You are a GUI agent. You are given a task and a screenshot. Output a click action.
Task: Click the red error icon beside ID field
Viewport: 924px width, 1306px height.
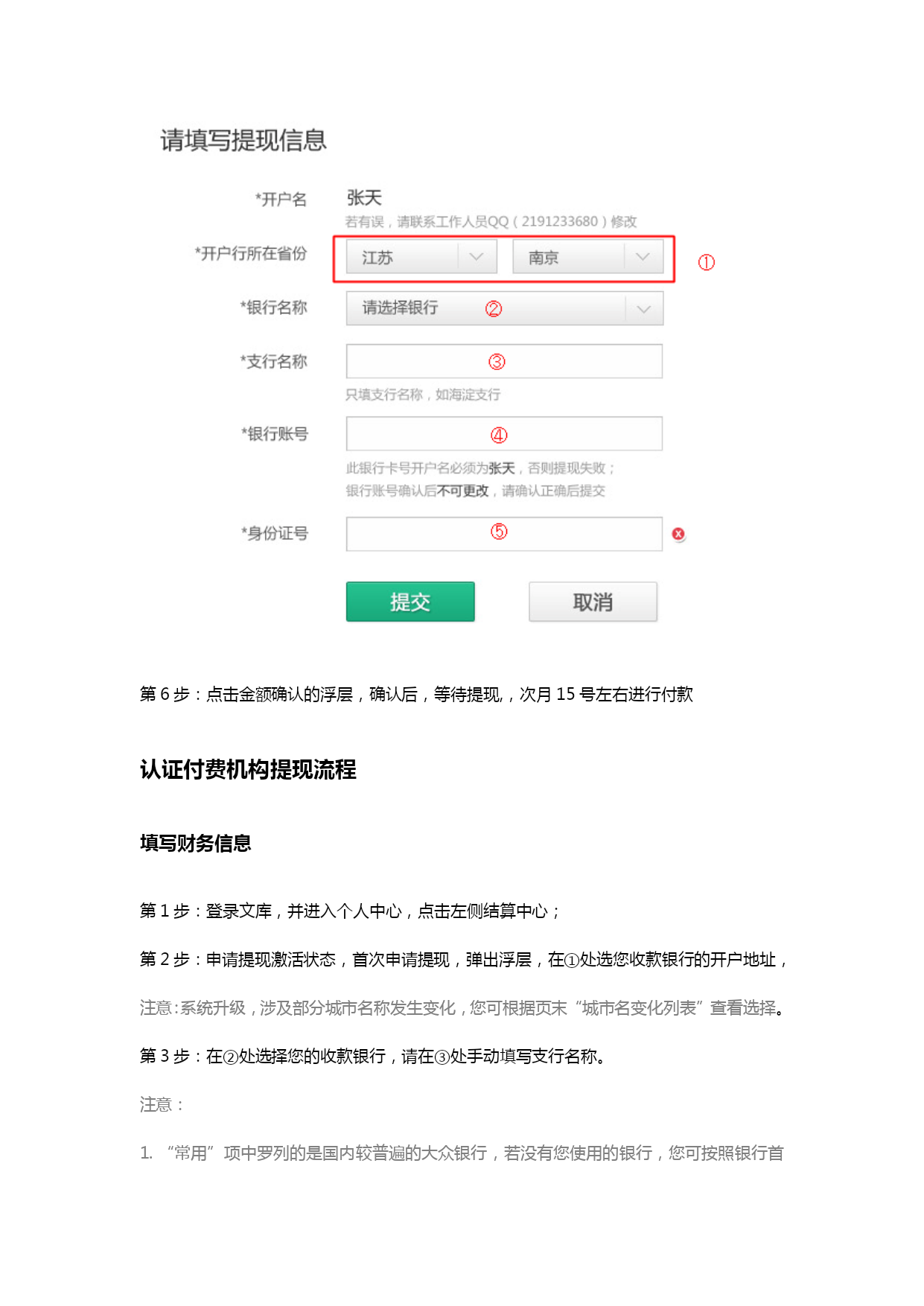coord(678,534)
